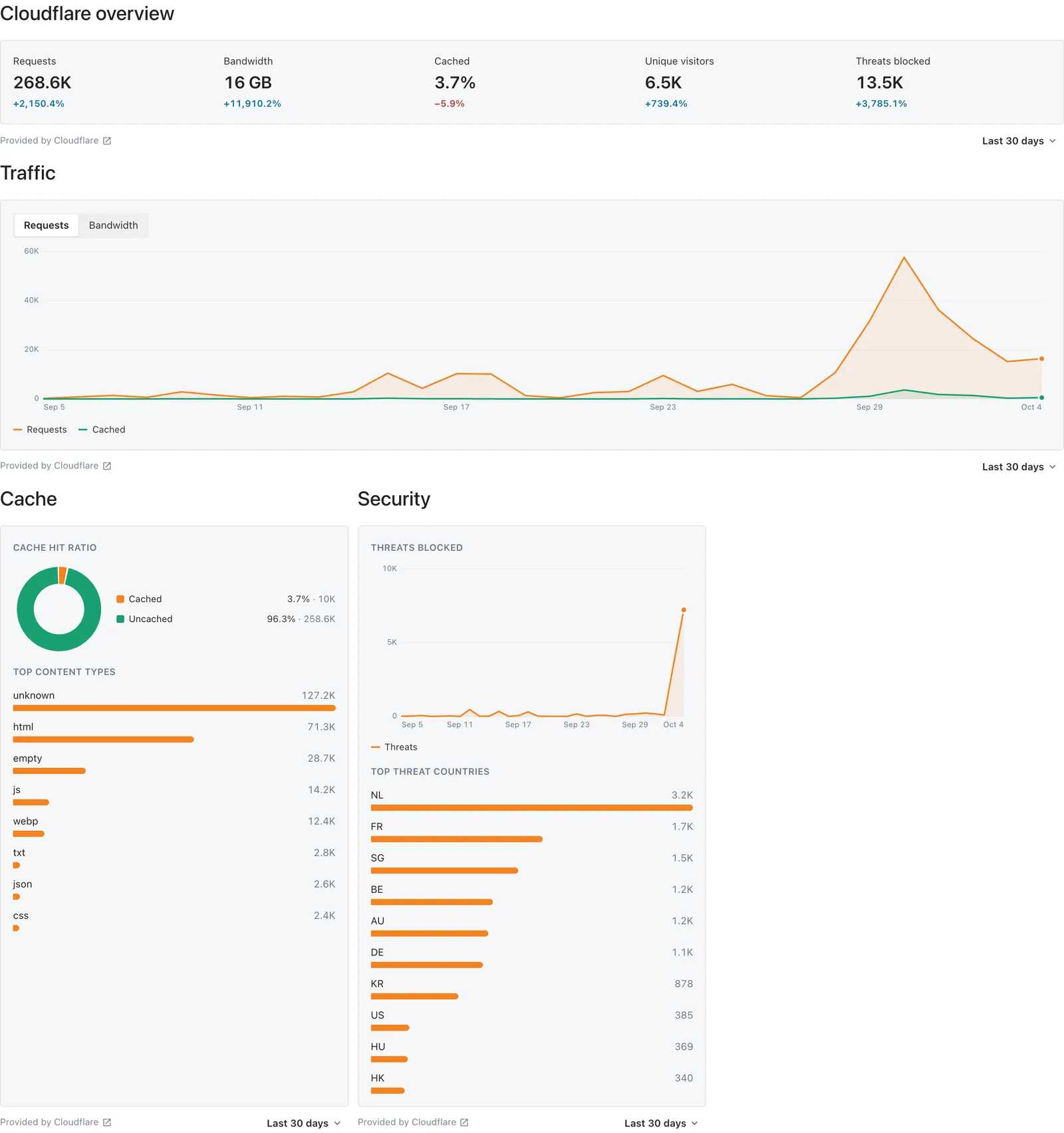Screen dimensions: 1064x1133
Task: Click the FR threat country label
Action: pyautogui.click(x=377, y=827)
